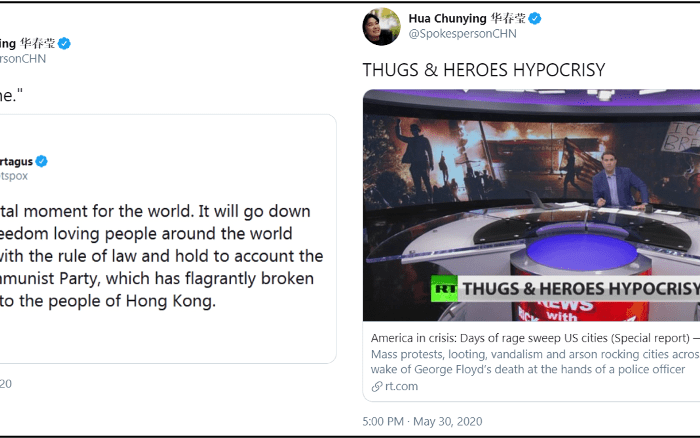Click the quoted tweet's handle ending in spox
The image size is (700, 438).
click(x=14, y=176)
